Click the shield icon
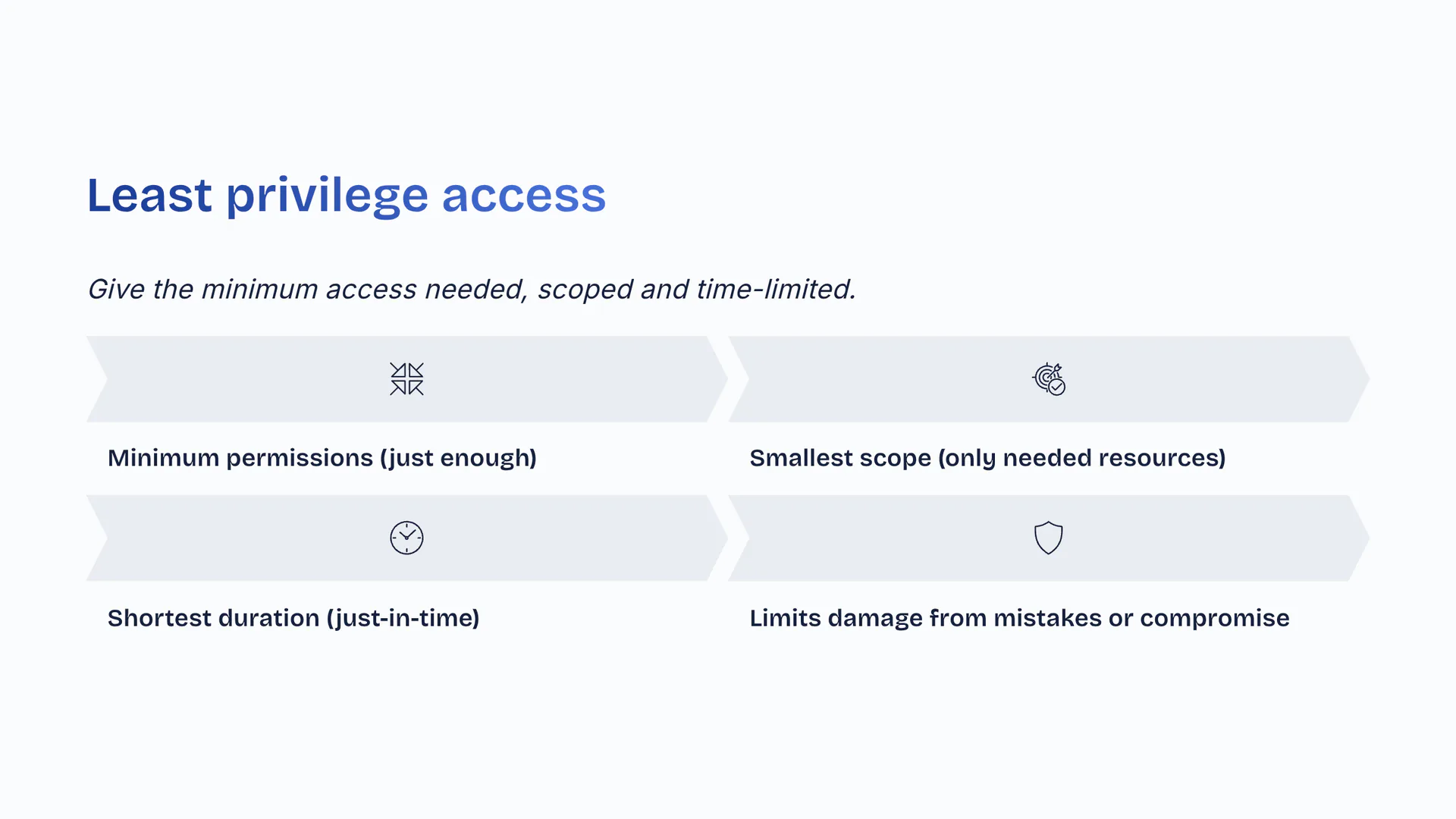Image resolution: width=1456 pixels, height=819 pixels. [x=1049, y=538]
